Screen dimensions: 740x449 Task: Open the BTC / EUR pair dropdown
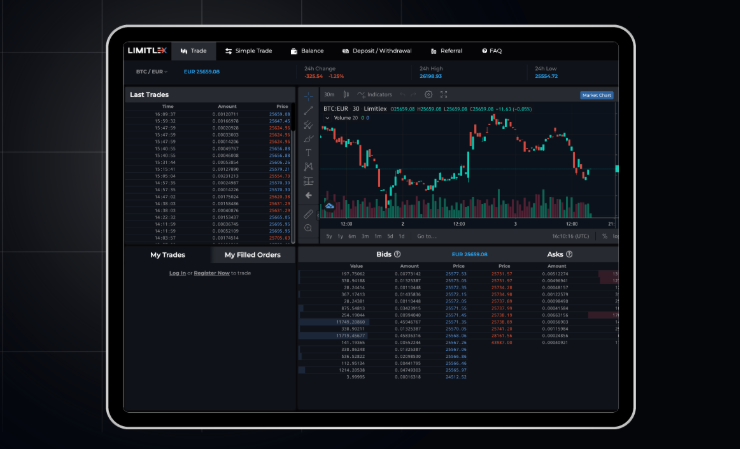[152, 72]
